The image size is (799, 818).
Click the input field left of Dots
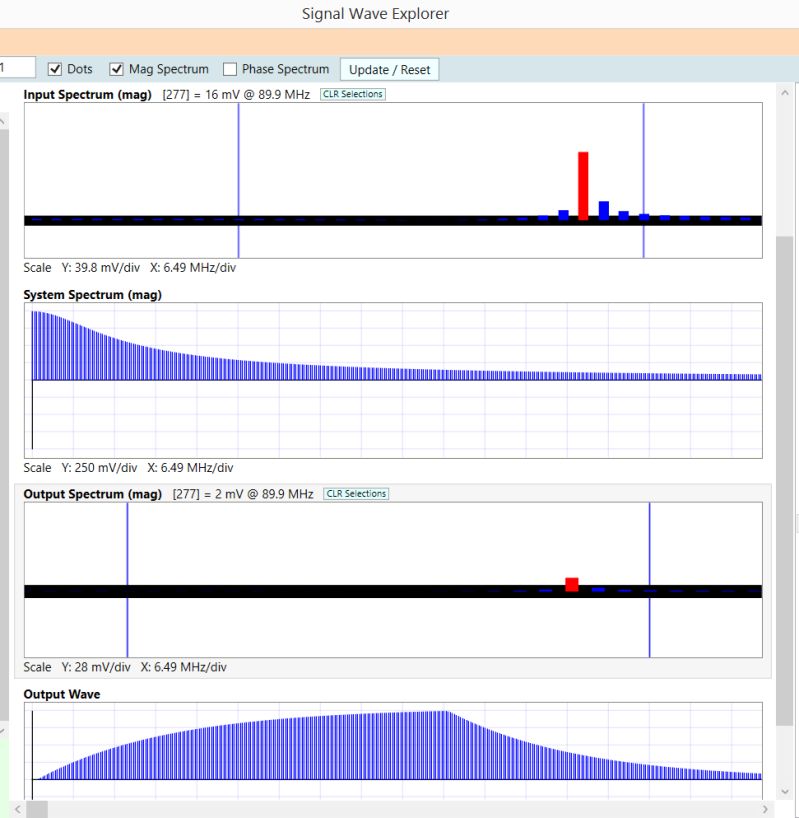click(17, 67)
